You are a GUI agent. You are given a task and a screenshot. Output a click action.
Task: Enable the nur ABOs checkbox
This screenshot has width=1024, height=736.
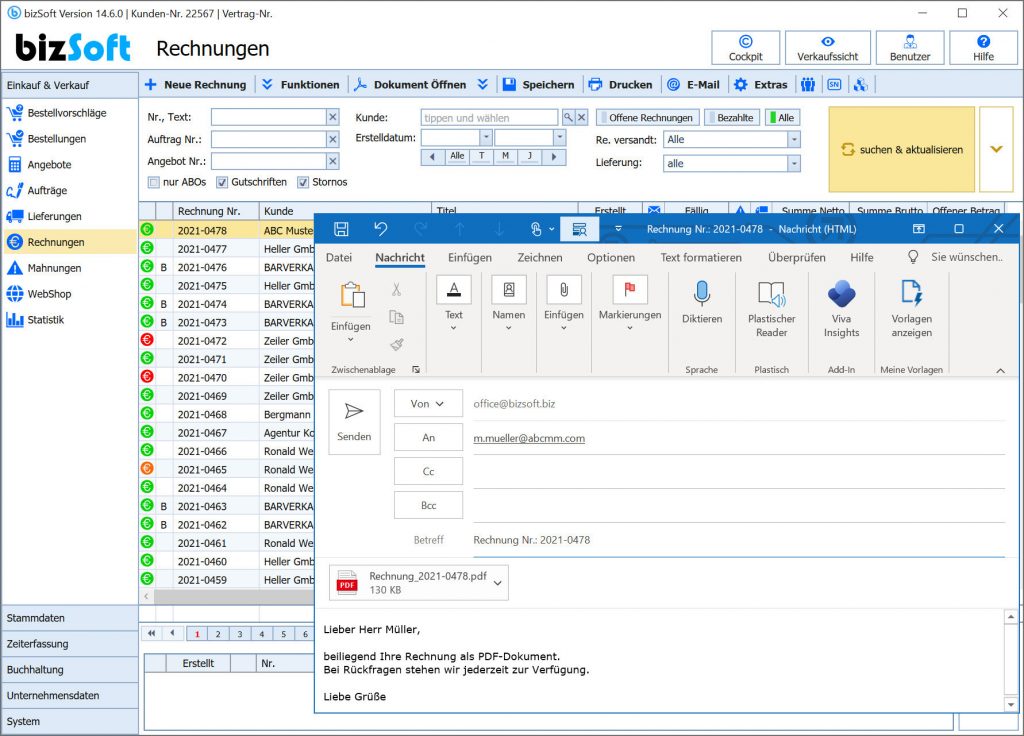[x=154, y=182]
